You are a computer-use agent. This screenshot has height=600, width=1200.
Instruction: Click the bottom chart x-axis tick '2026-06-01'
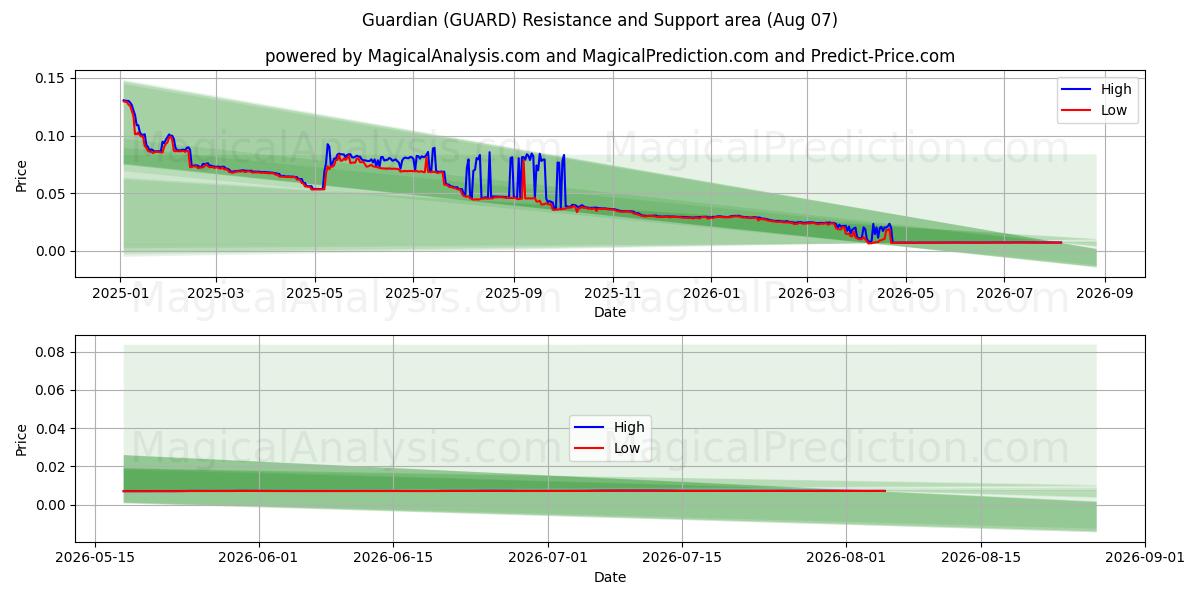point(259,558)
